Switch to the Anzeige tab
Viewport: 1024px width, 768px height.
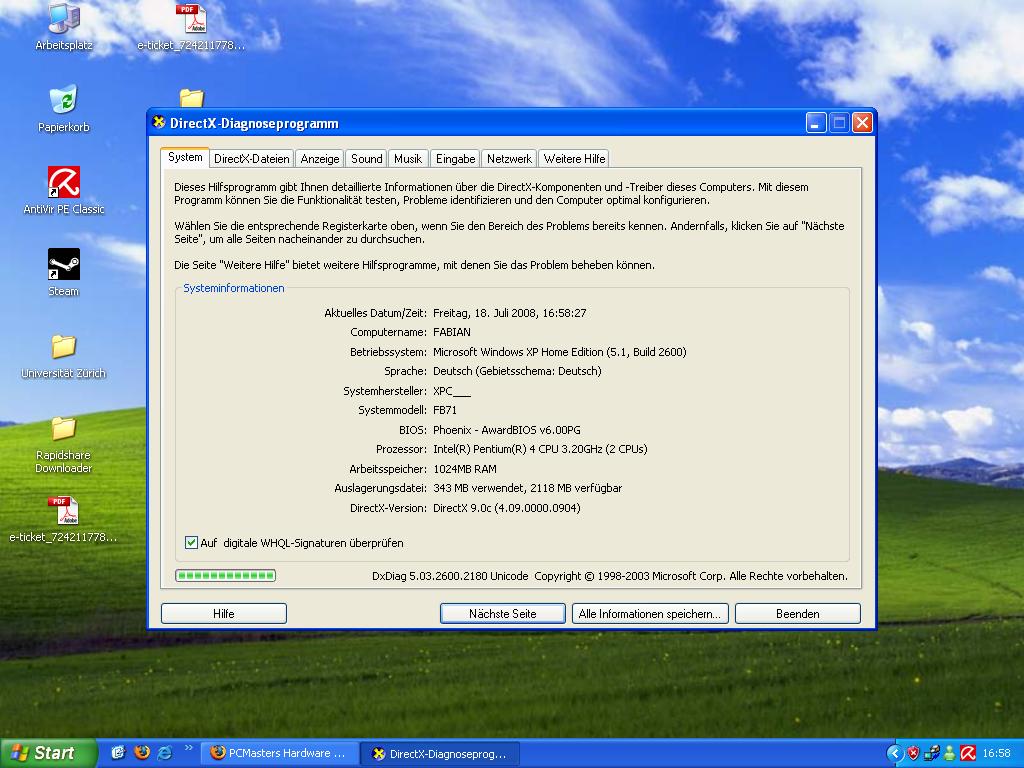click(320, 159)
